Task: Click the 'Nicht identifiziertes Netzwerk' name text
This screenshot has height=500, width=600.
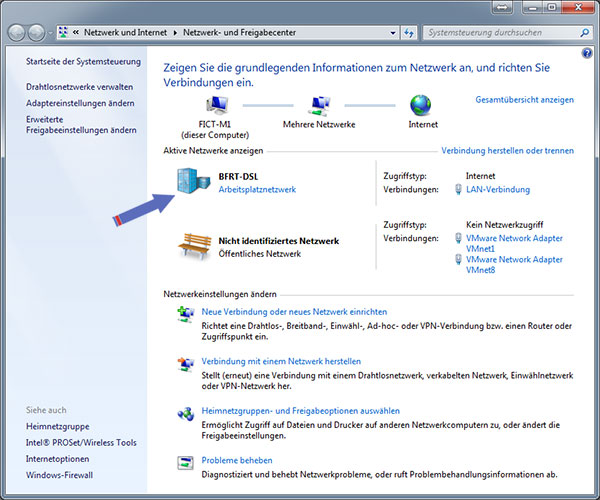Action: pos(279,241)
